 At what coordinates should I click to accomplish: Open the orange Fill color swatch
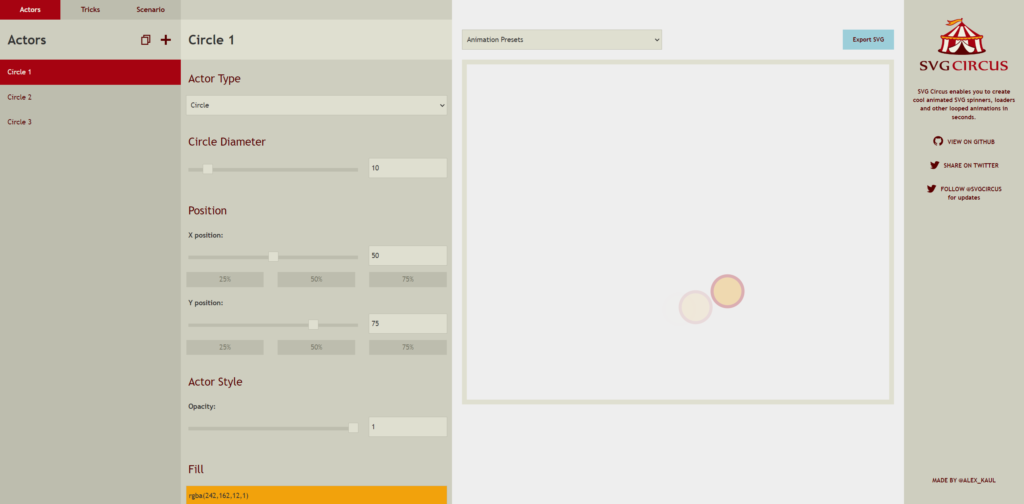coord(316,495)
